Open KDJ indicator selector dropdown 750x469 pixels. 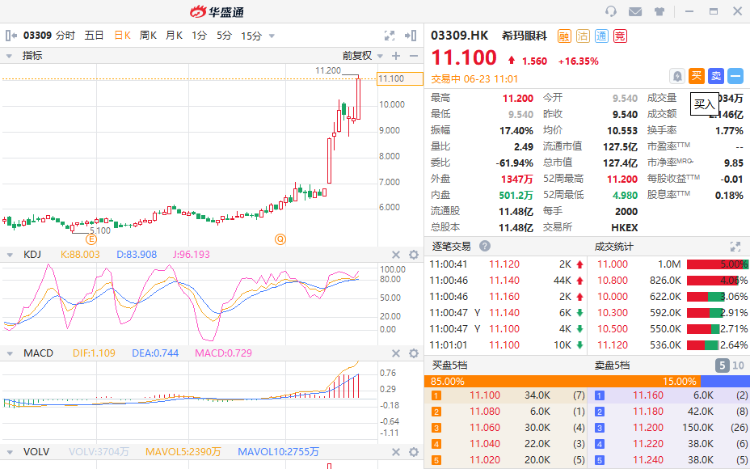[10, 255]
